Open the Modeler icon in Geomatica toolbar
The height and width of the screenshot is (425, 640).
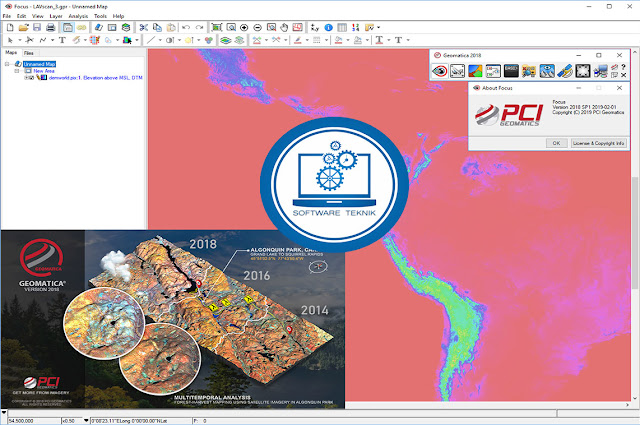click(x=493, y=71)
